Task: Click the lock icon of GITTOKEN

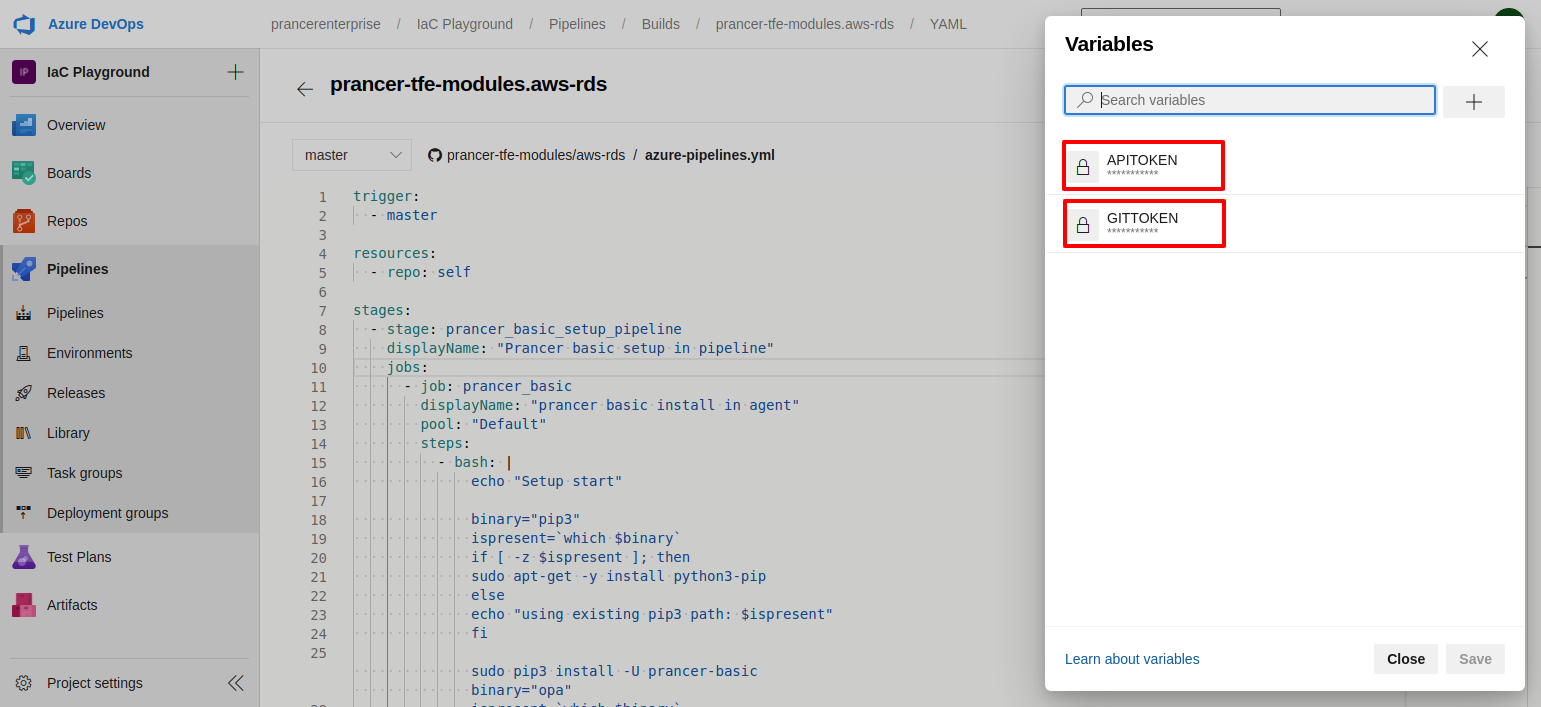Action: [1082, 225]
